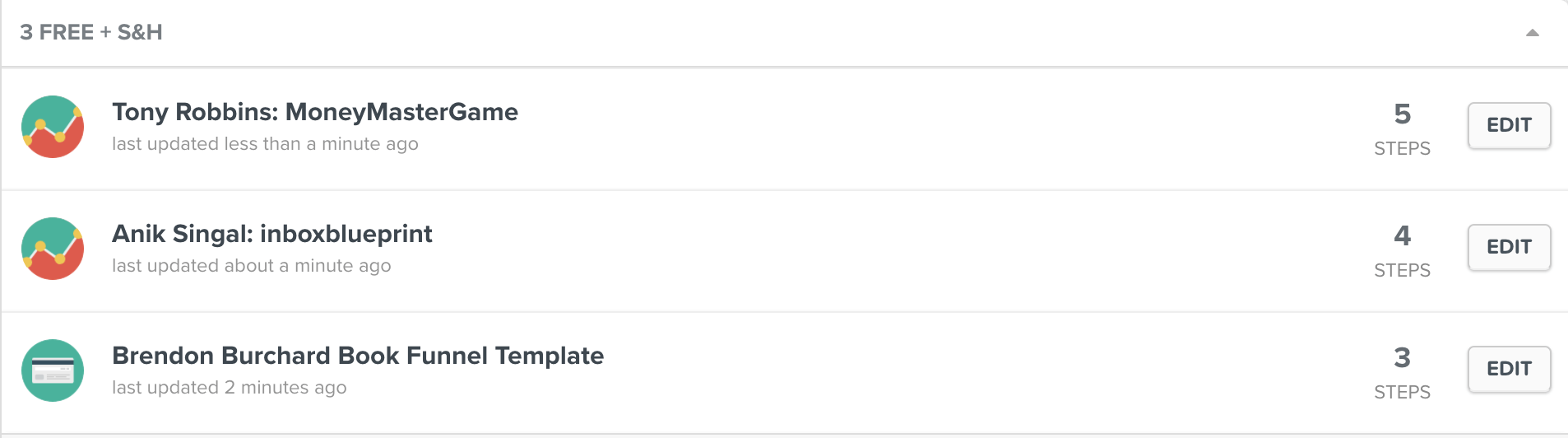Screen dimensions: 1568x438
Task: Click the number 5 step count
Action: (x=1402, y=114)
